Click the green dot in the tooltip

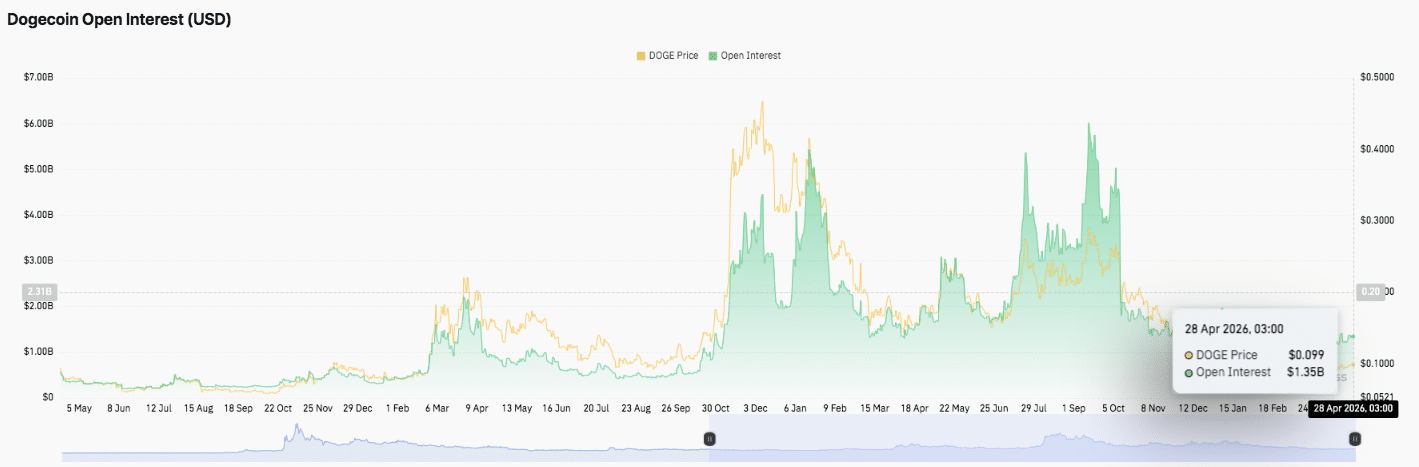tap(1188, 372)
